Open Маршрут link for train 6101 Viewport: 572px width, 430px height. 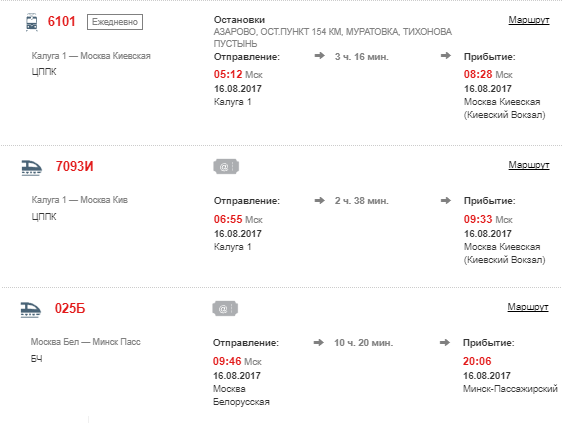(529, 20)
